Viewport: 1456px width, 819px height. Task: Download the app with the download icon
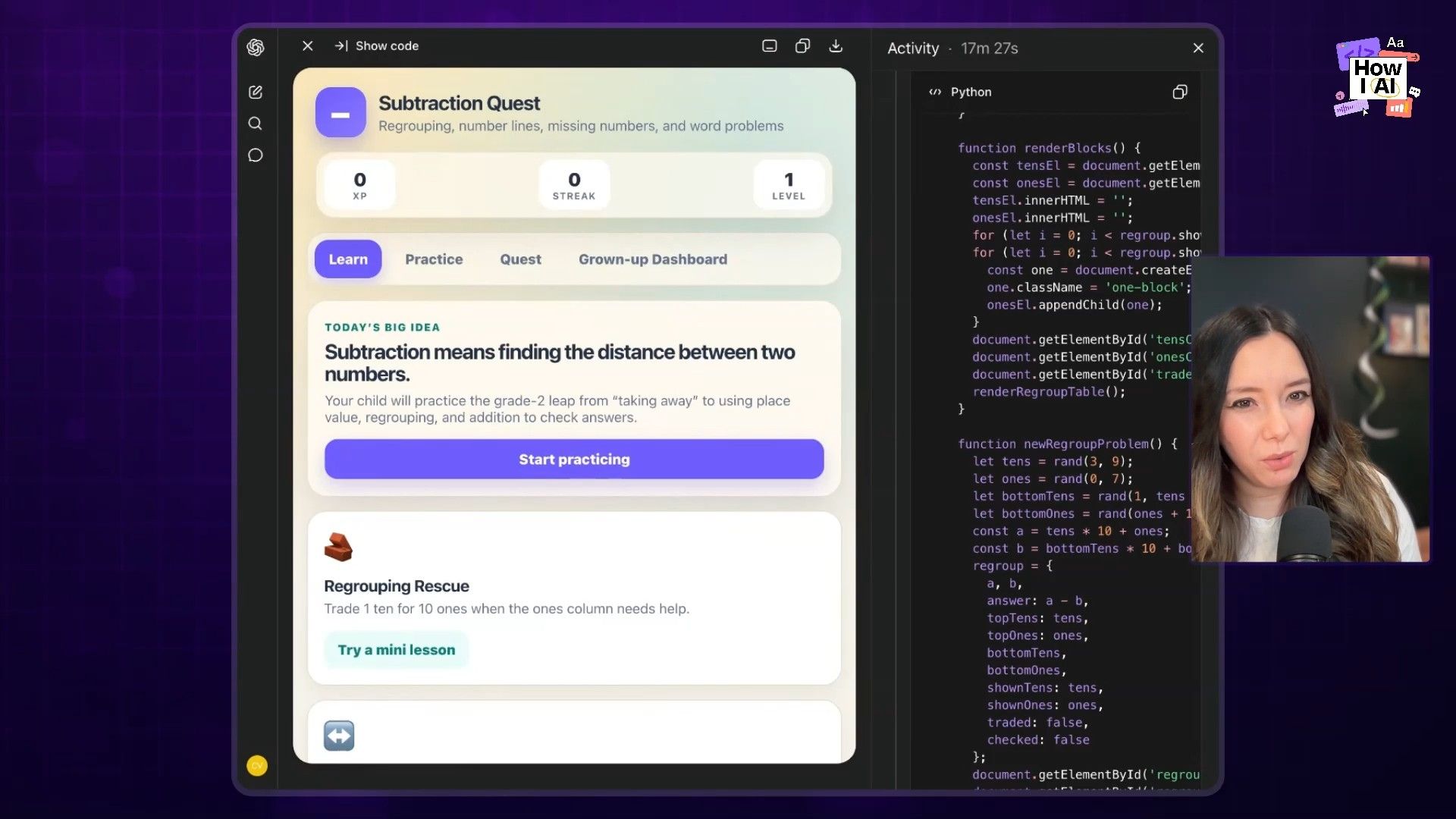coord(836,45)
